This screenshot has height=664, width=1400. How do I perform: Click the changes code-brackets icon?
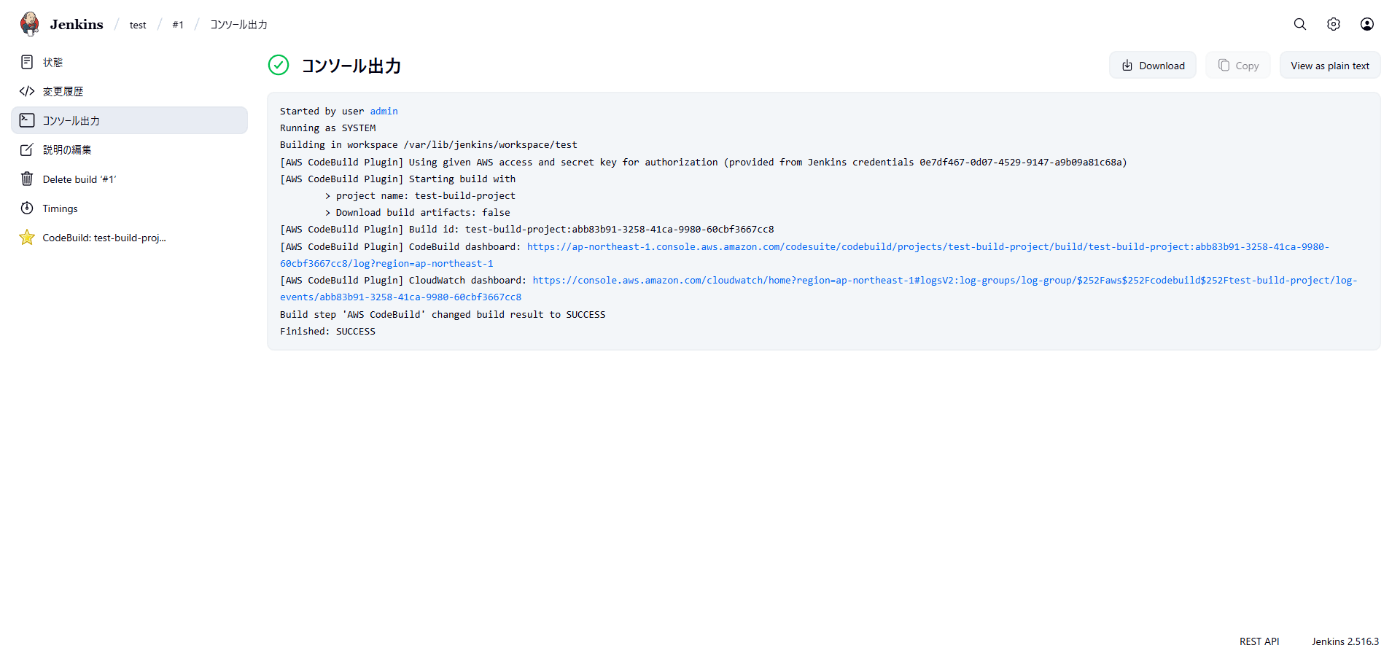click(x=27, y=91)
